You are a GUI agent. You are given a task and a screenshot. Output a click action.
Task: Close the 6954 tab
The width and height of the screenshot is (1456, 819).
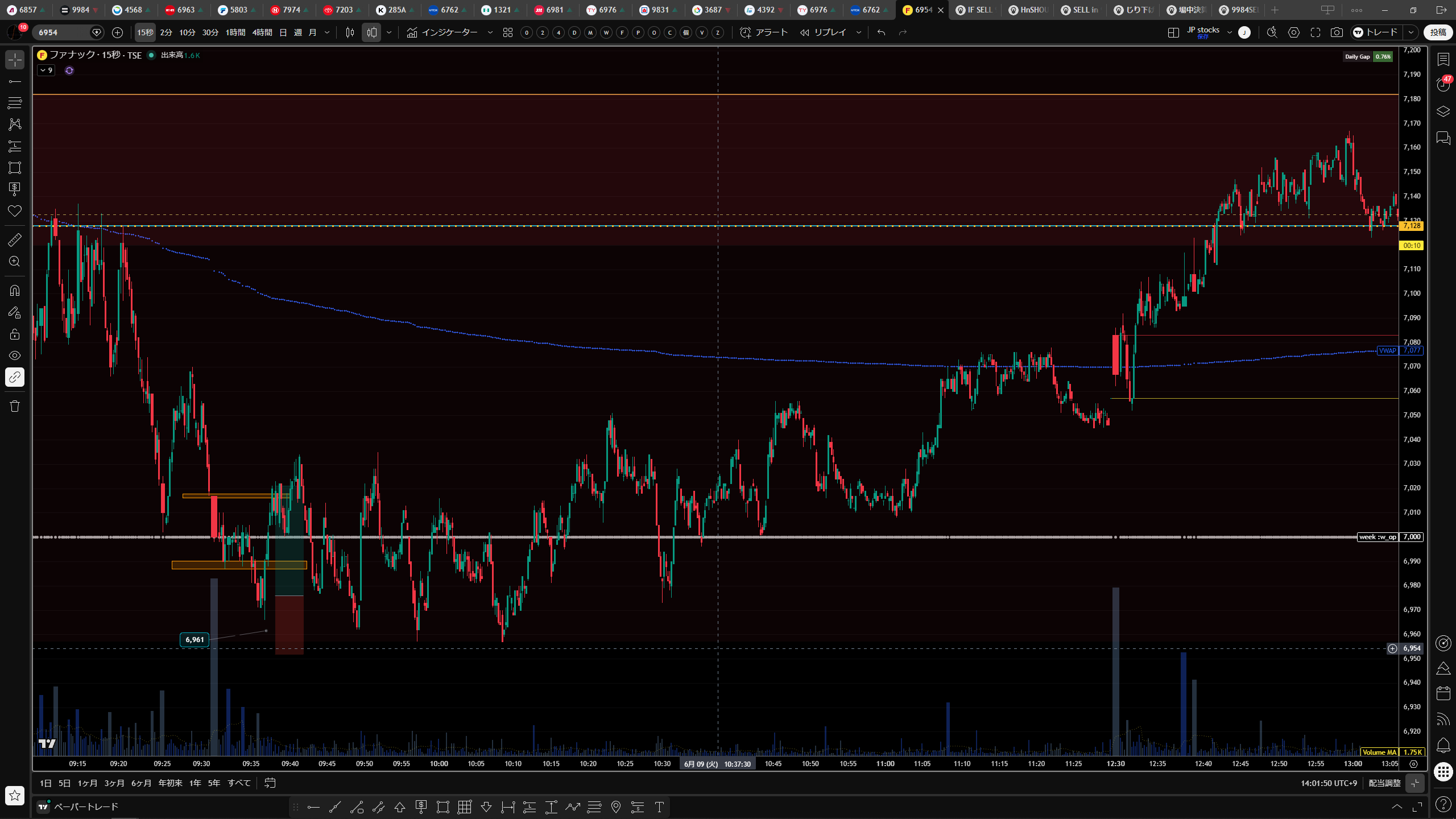[x=941, y=10]
